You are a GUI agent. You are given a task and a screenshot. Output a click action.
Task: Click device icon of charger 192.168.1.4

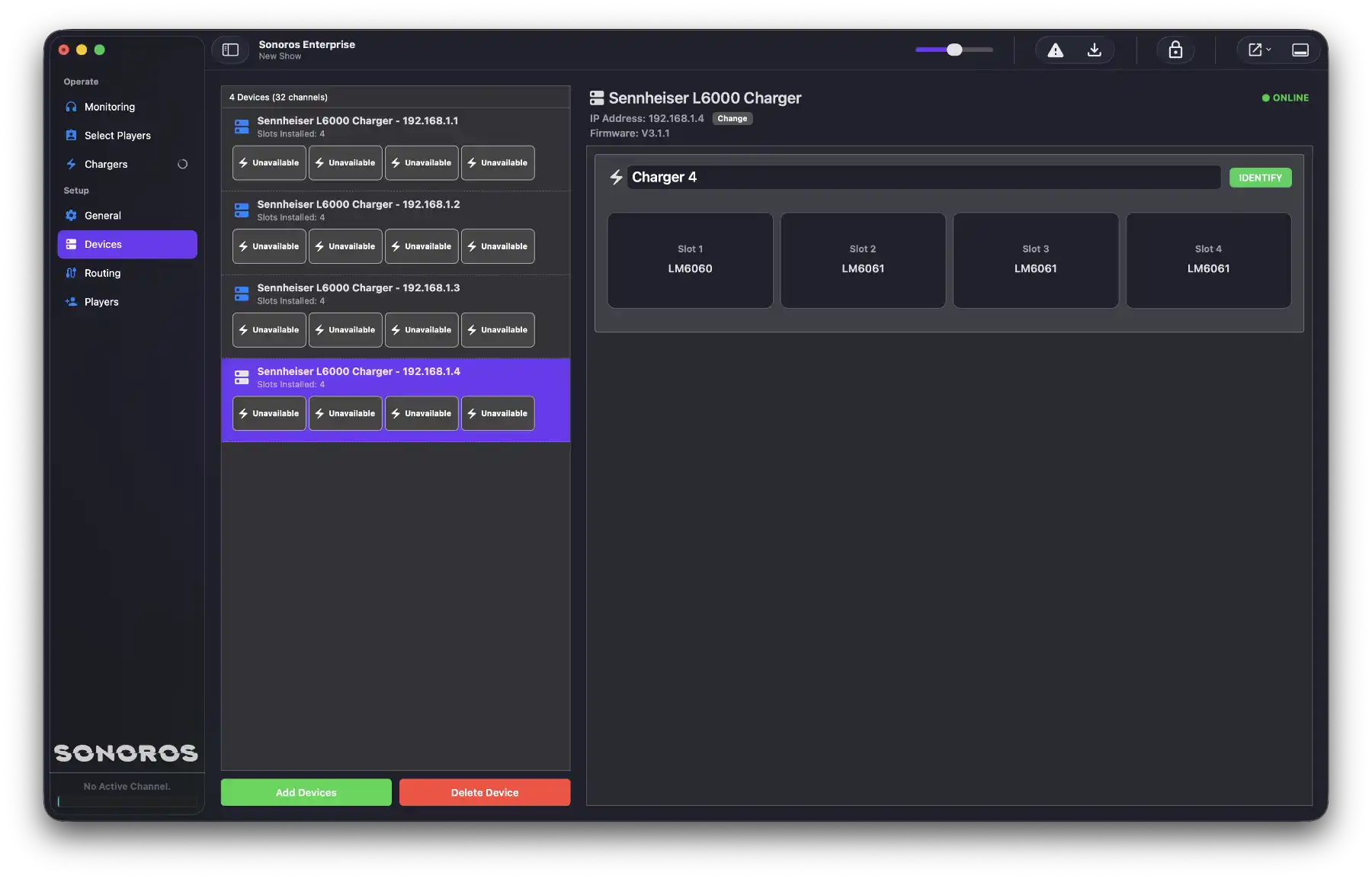pyautogui.click(x=242, y=377)
